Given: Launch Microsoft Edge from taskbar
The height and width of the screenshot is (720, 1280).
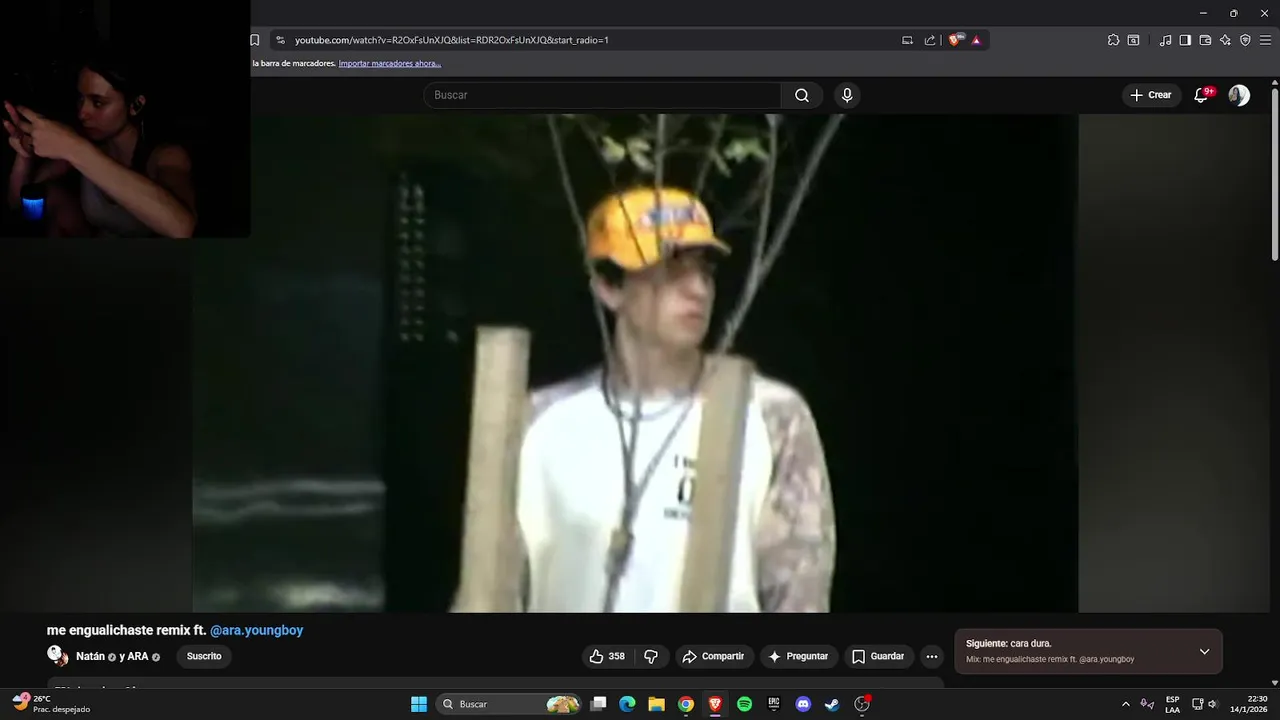Looking at the screenshot, I should point(627,704).
